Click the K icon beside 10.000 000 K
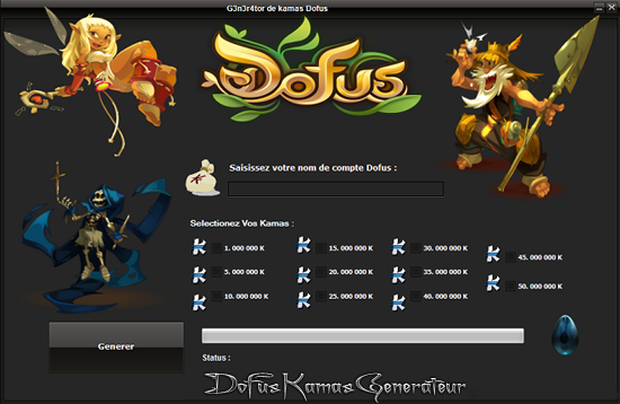This screenshot has width=620, height=404. pos(199,302)
